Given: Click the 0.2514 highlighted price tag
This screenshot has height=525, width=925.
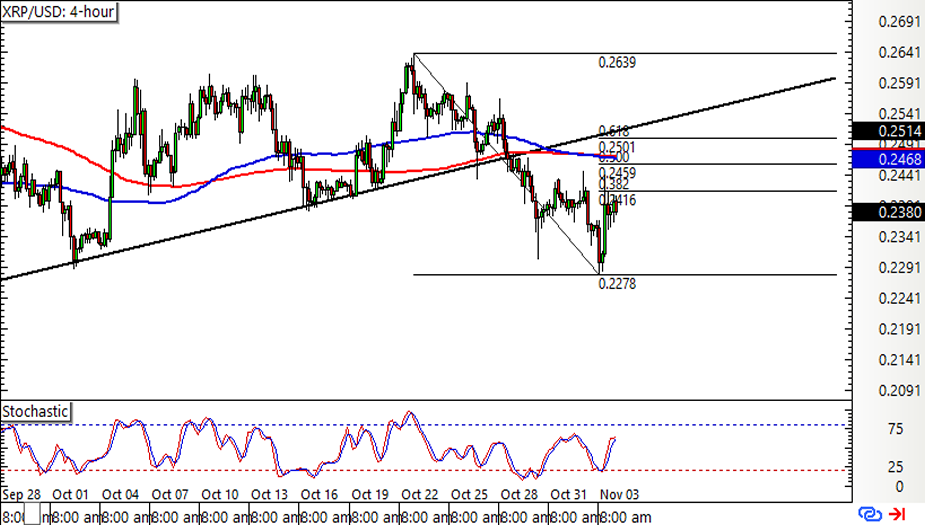Looking at the screenshot, I should click(x=888, y=131).
